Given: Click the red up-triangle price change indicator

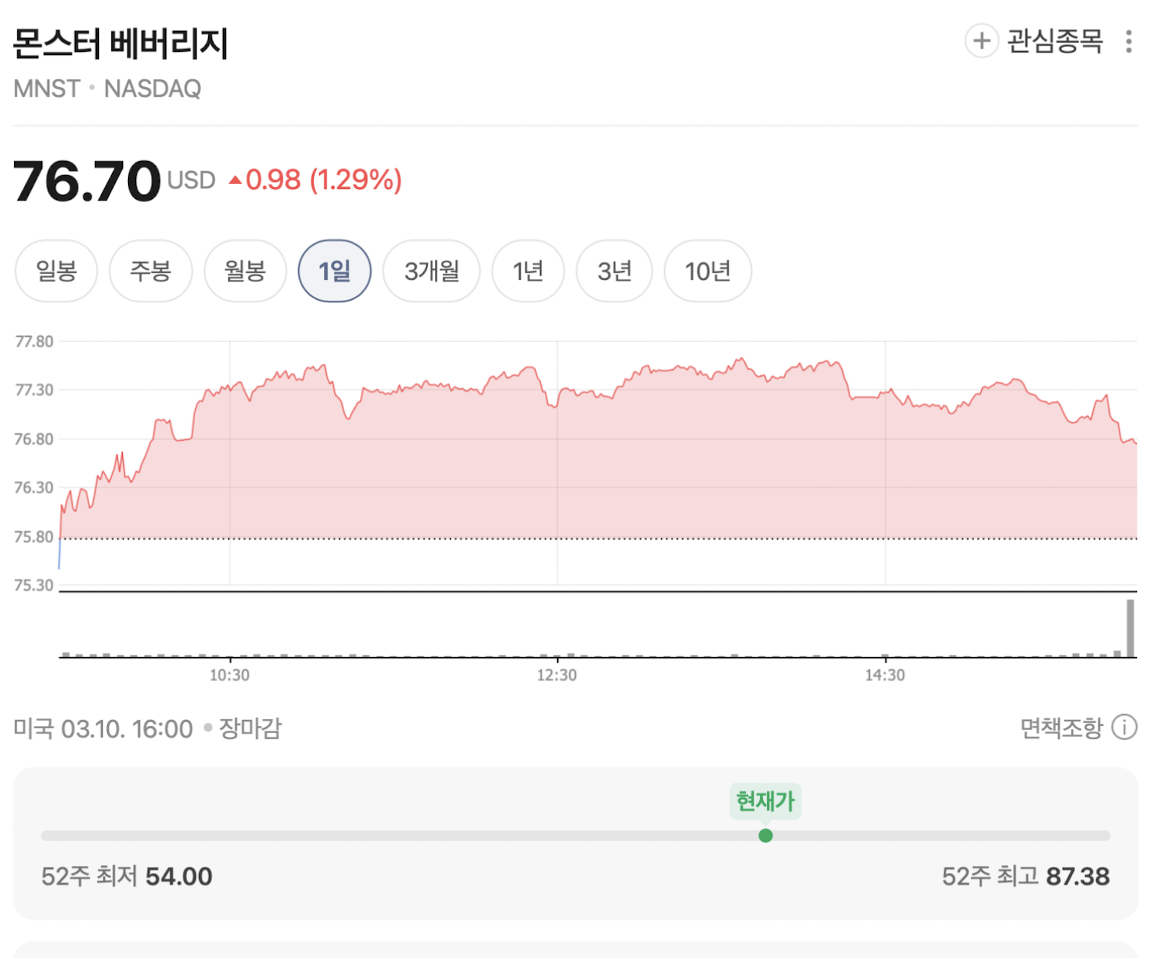Looking at the screenshot, I should click(235, 181).
